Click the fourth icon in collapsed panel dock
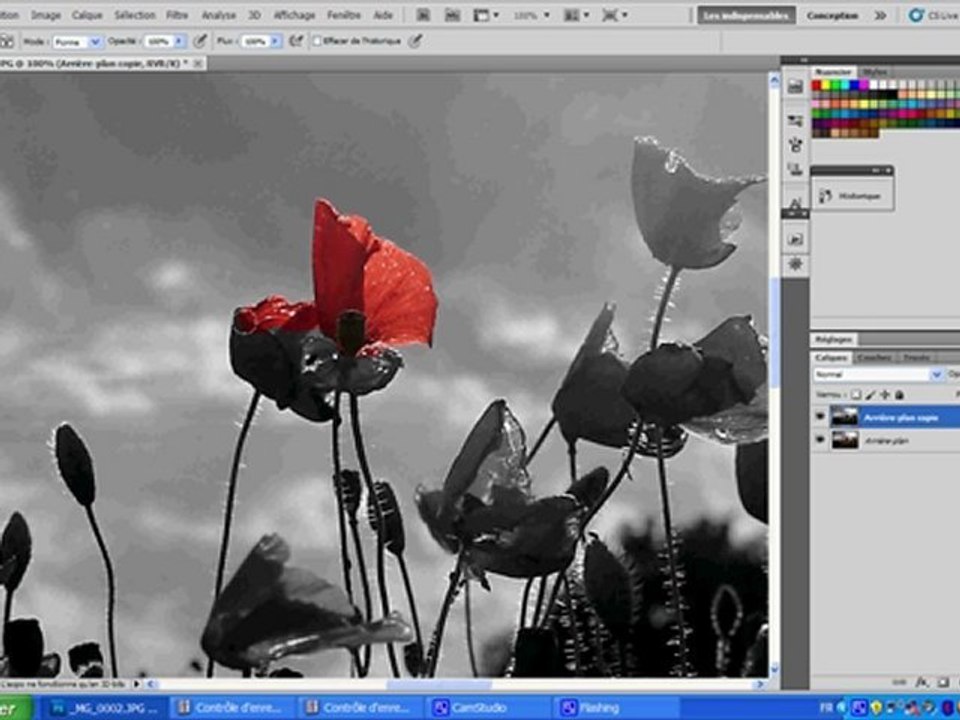The width and height of the screenshot is (960, 720). coord(795,169)
